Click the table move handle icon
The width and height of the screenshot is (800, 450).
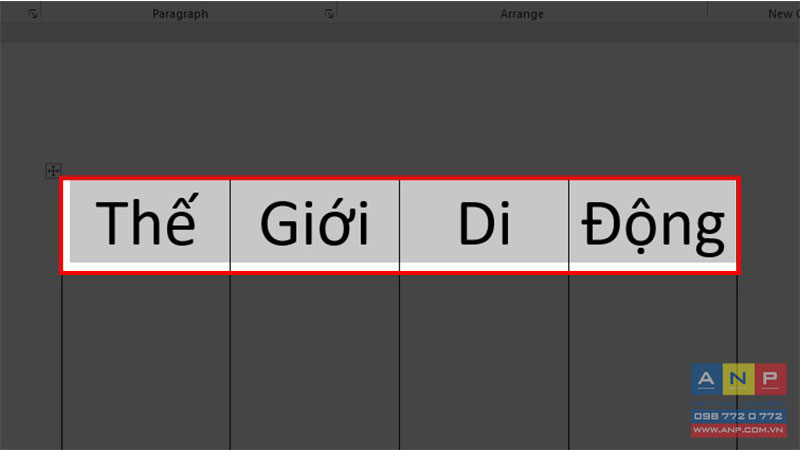coord(53,171)
